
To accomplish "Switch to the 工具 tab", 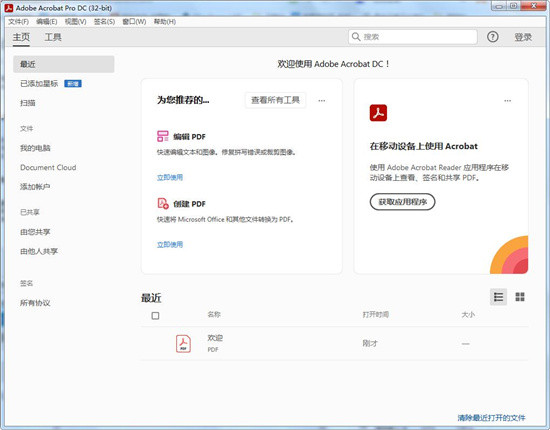I will [53, 37].
